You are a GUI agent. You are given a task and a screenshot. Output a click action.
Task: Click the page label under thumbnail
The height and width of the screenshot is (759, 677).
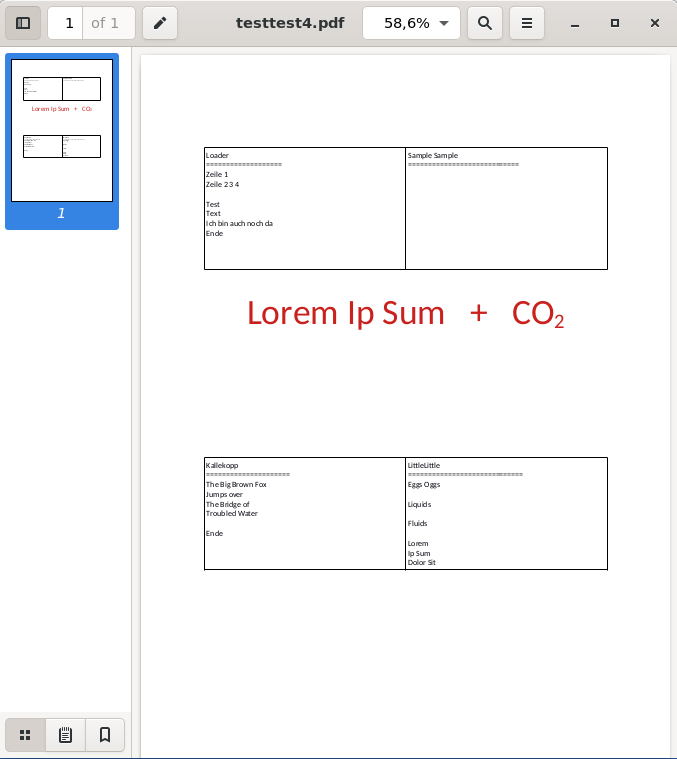61,214
